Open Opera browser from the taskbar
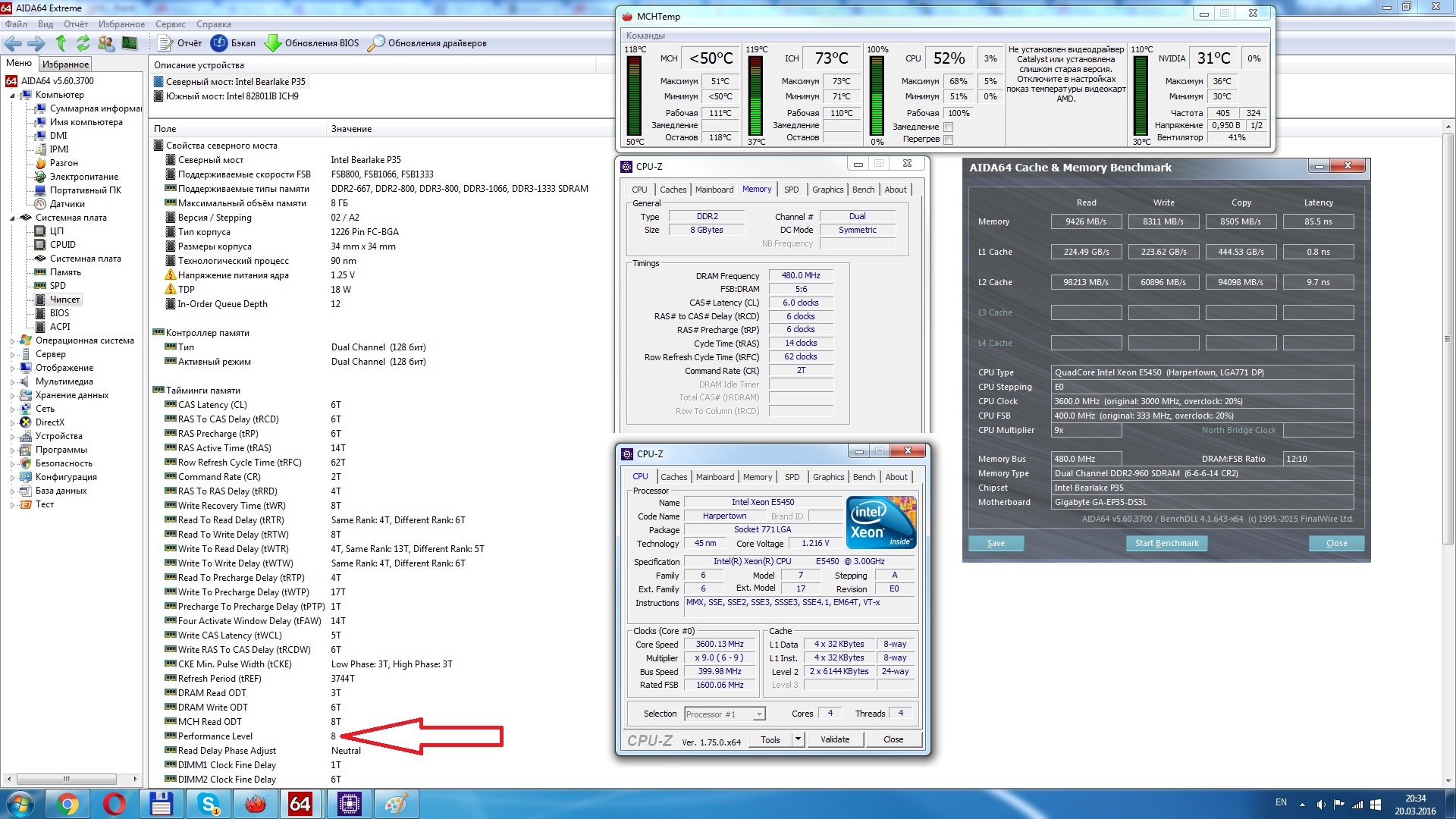The width and height of the screenshot is (1456, 819). point(114,804)
